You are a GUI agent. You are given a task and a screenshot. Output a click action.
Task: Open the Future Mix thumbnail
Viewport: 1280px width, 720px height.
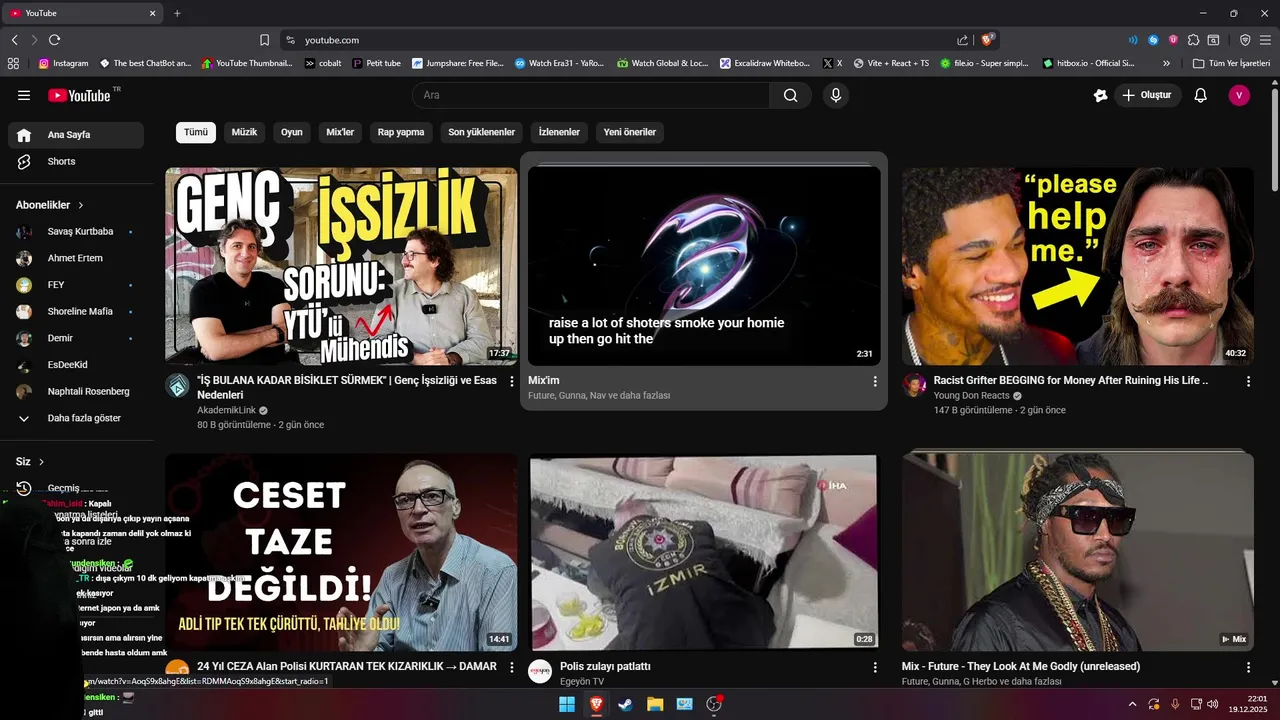tap(1077, 552)
